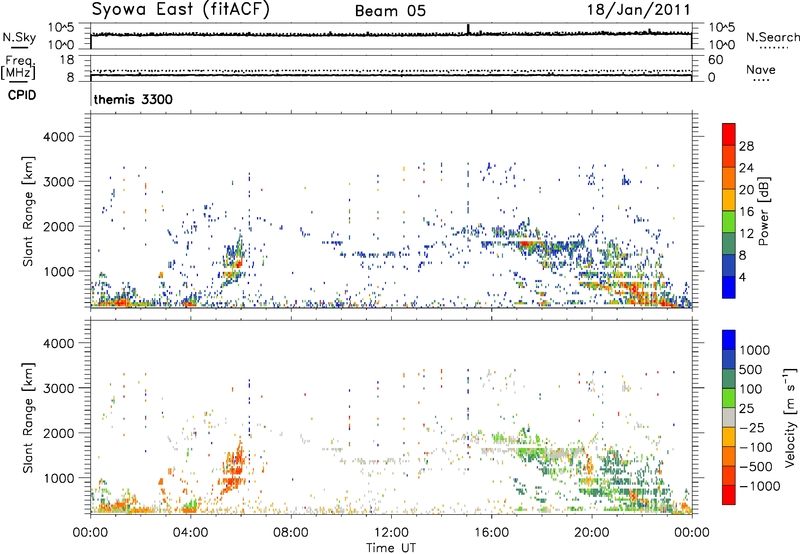Image resolution: width=800 pixels, height=554 pixels.
Task: Click the 'Freq. [MHz]' axis label
Action: click(x=18, y=67)
